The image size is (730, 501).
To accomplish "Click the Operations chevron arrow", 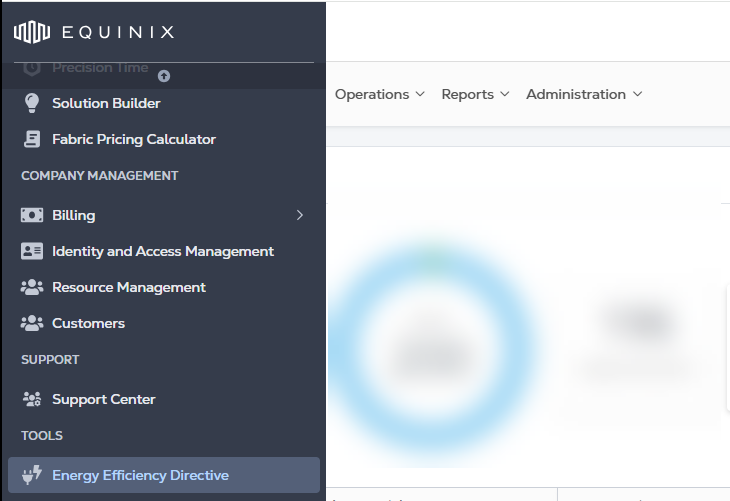I will [x=420, y=94].
